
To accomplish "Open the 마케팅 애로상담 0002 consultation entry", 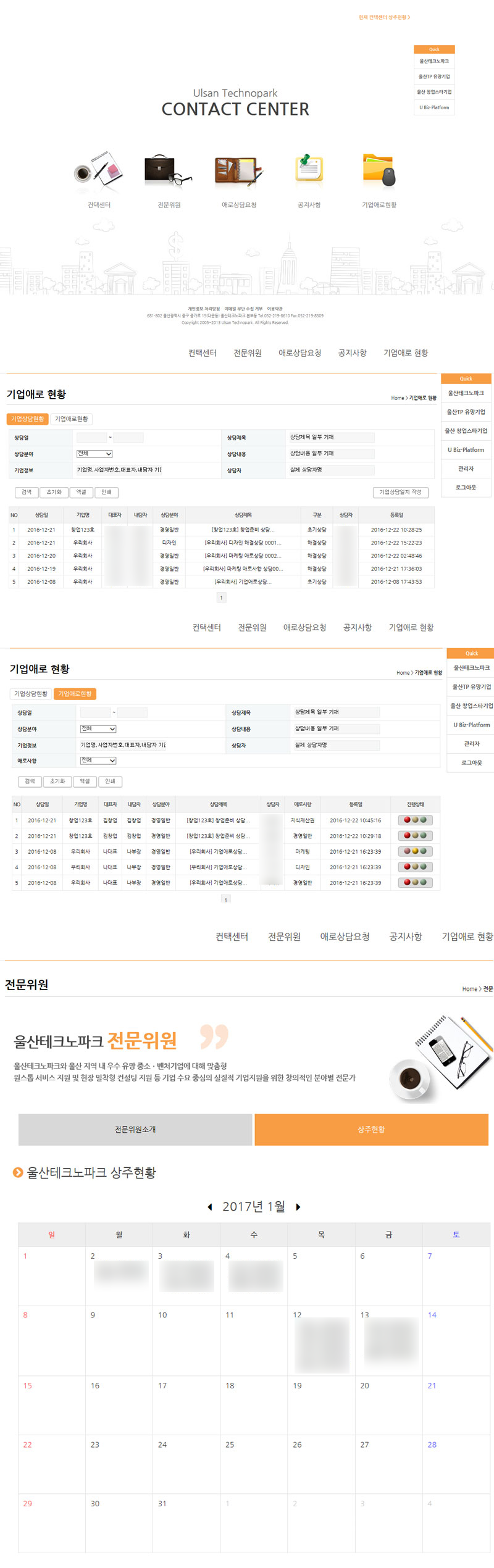I will pyautogui.click(x=243, y=556).
